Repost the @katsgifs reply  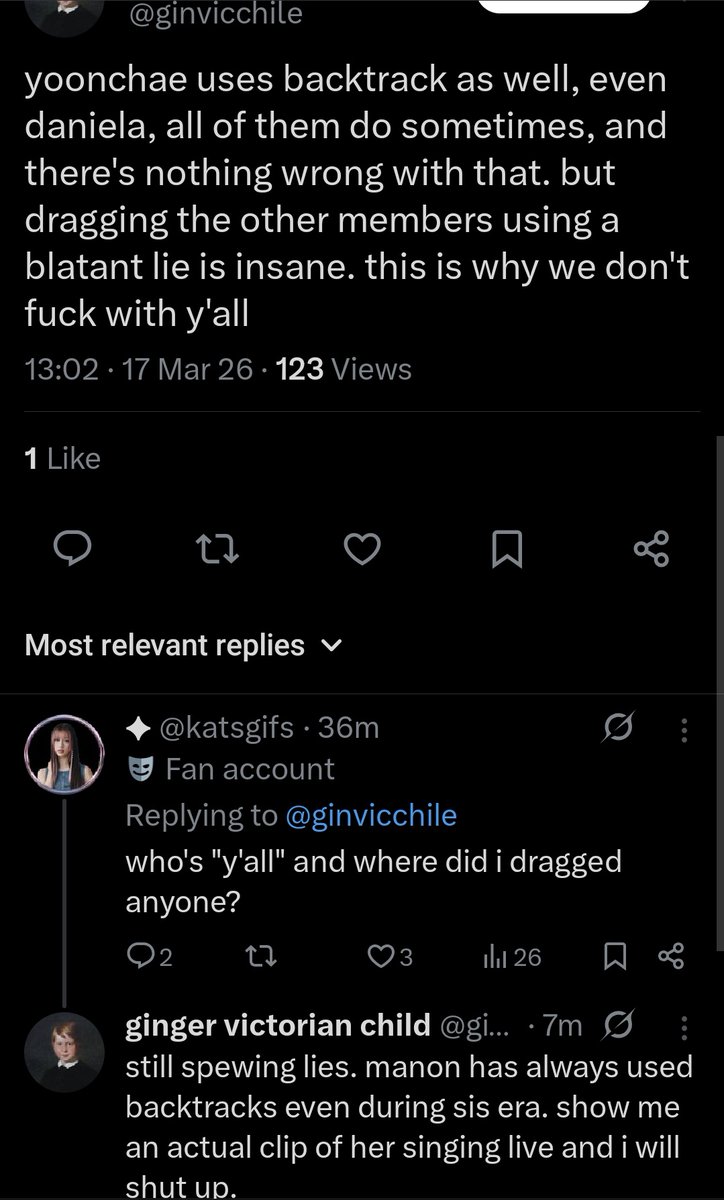click(264, 957)
